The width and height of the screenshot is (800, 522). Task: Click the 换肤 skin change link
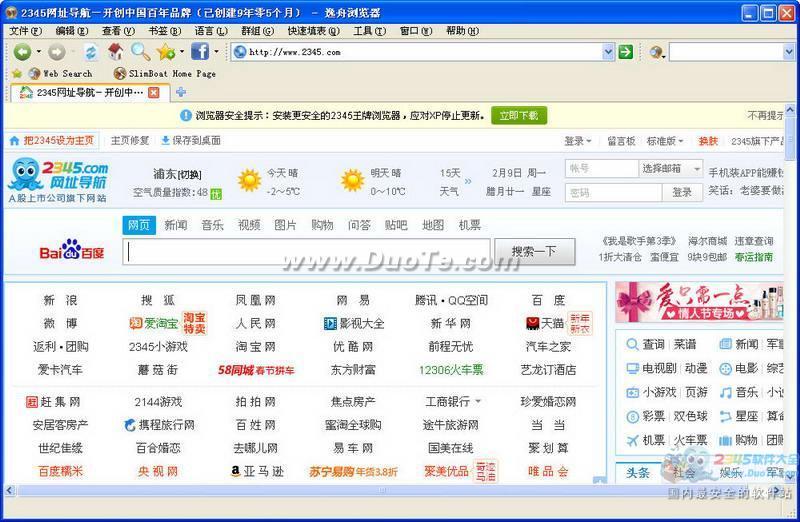click(x=708, y=141)
